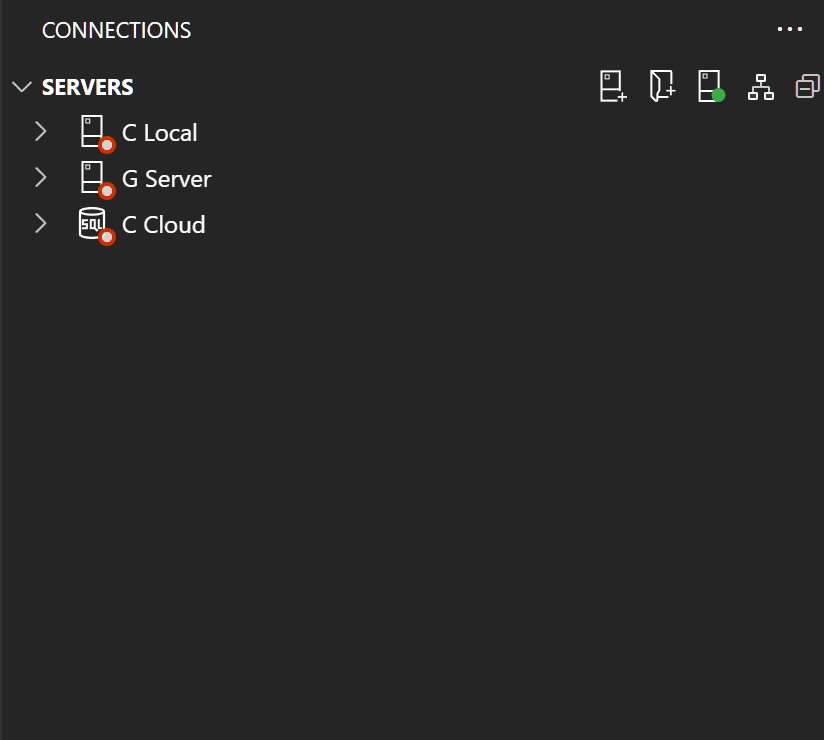824x740 pixels.
Task: Click the SERVERS section title
Action: click(87, 87)
